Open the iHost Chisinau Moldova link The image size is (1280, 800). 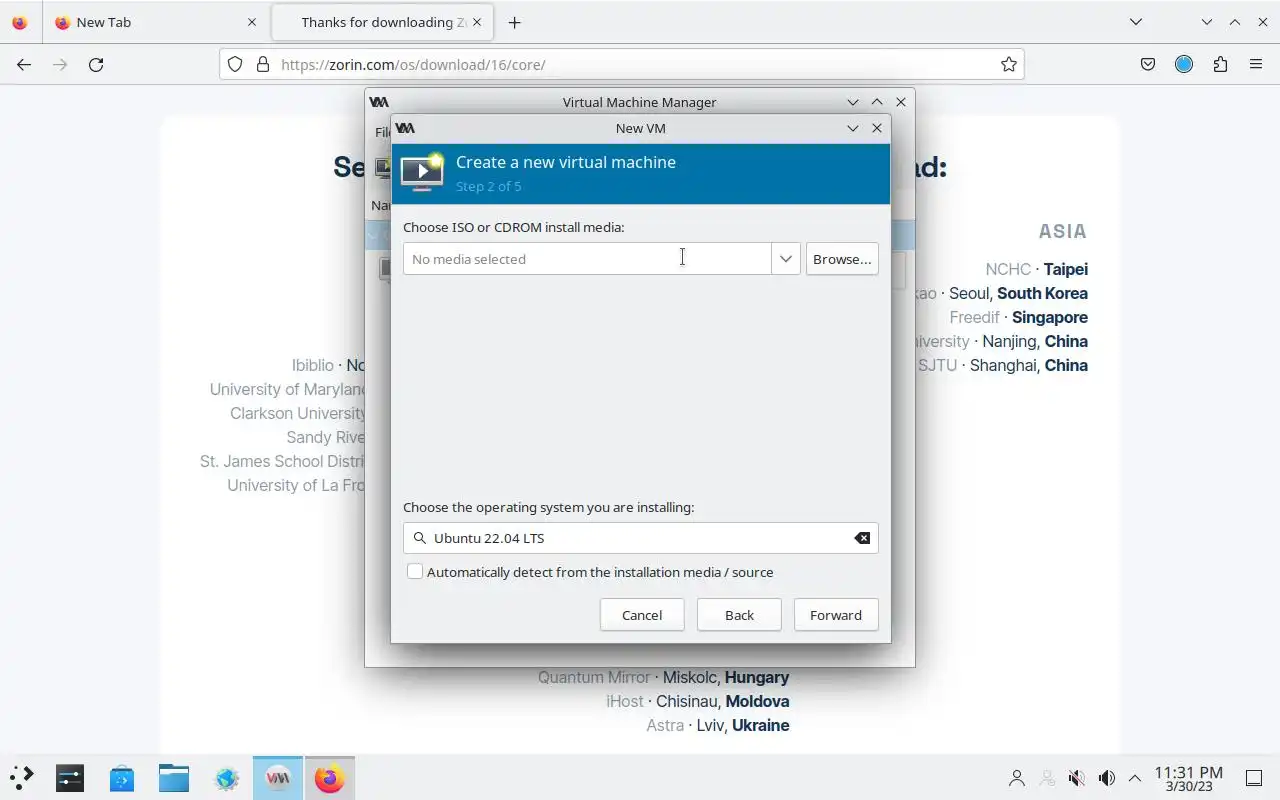[697, 701]
